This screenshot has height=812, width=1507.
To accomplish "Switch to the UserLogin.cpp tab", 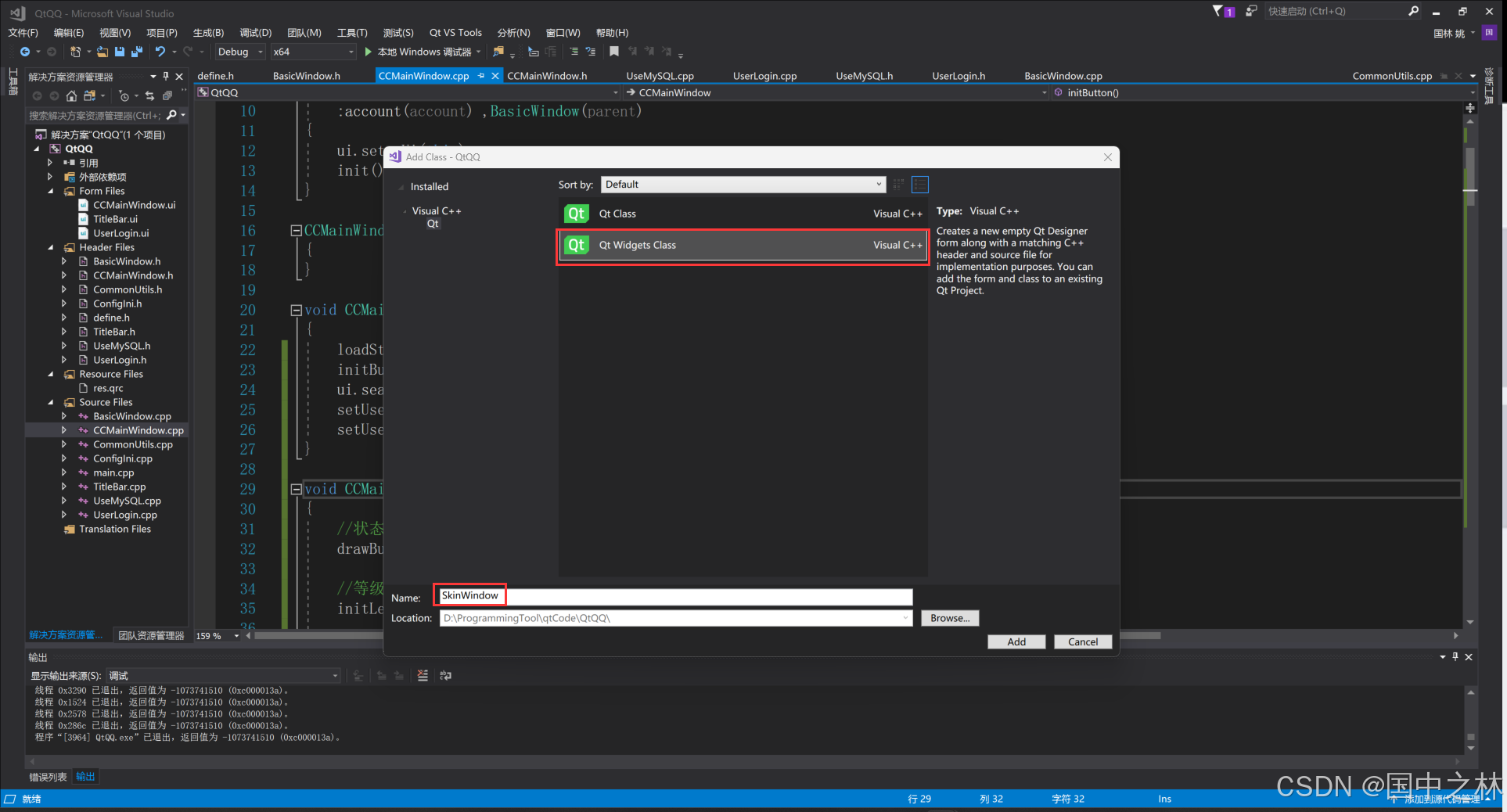I will pos(764,76).
